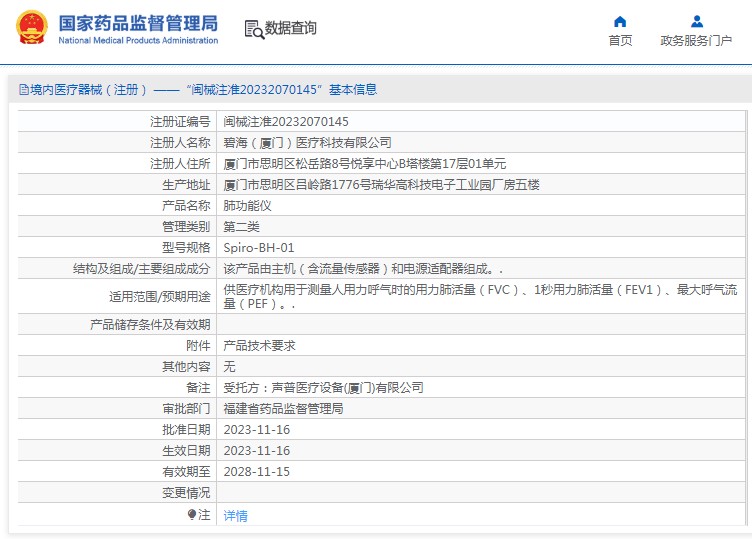This screenshot has width=752, height=539.
Task: Click product name 肺功能仪
Action: (247, 206)
